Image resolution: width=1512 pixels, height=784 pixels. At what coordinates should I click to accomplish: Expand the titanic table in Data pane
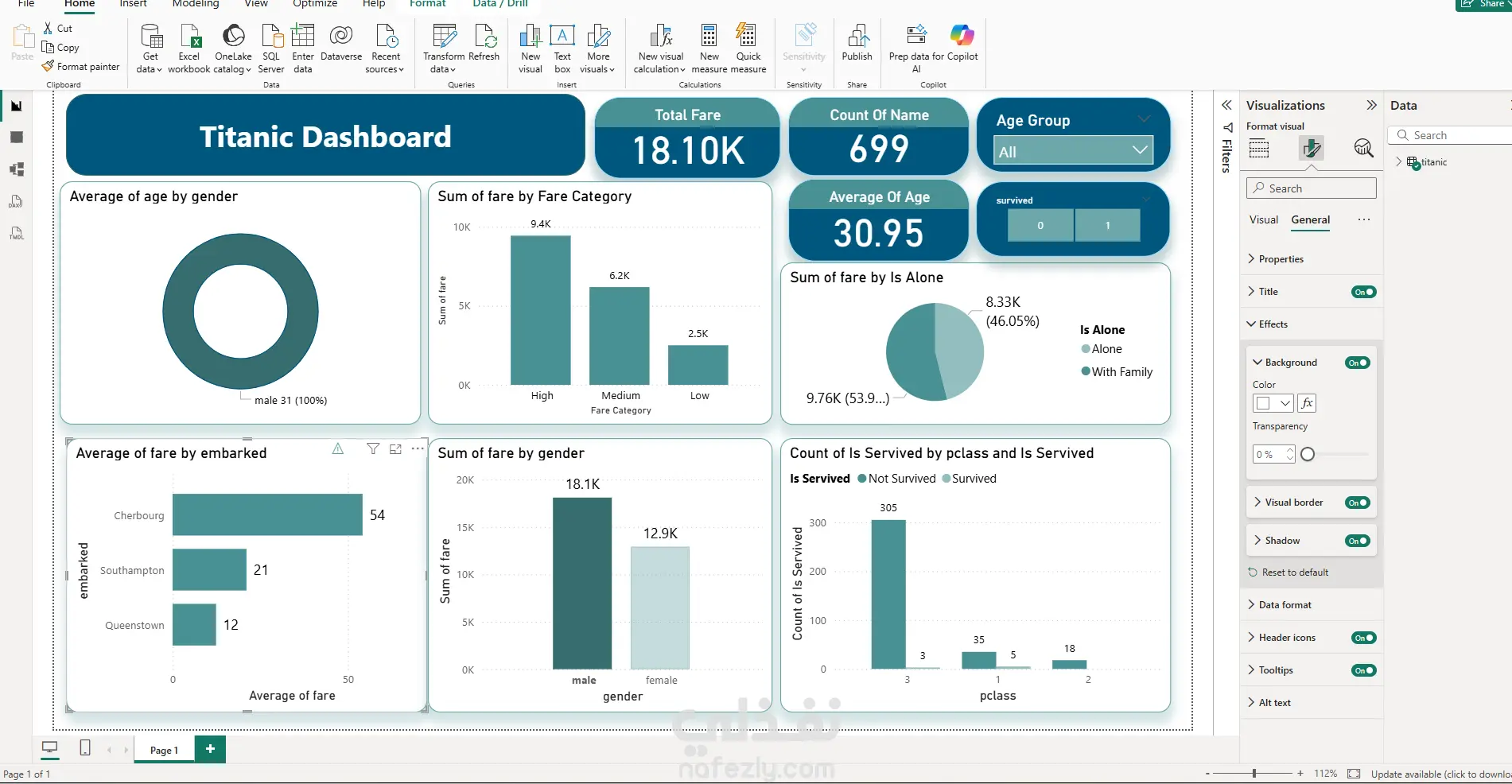tap(1399, 162)
